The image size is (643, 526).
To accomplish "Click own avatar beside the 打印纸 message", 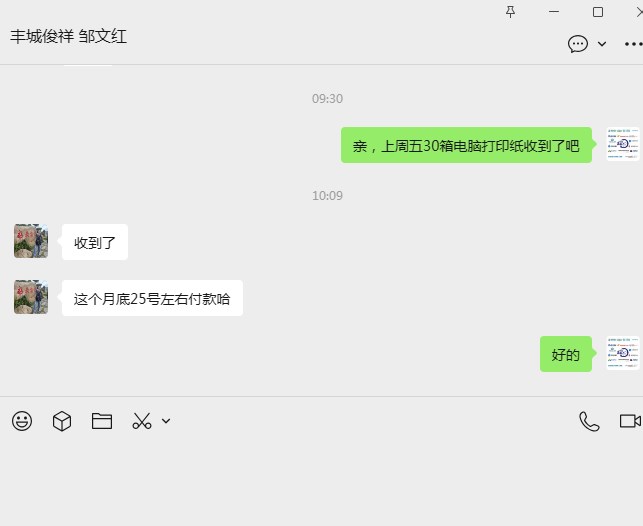I will point(623,144).
